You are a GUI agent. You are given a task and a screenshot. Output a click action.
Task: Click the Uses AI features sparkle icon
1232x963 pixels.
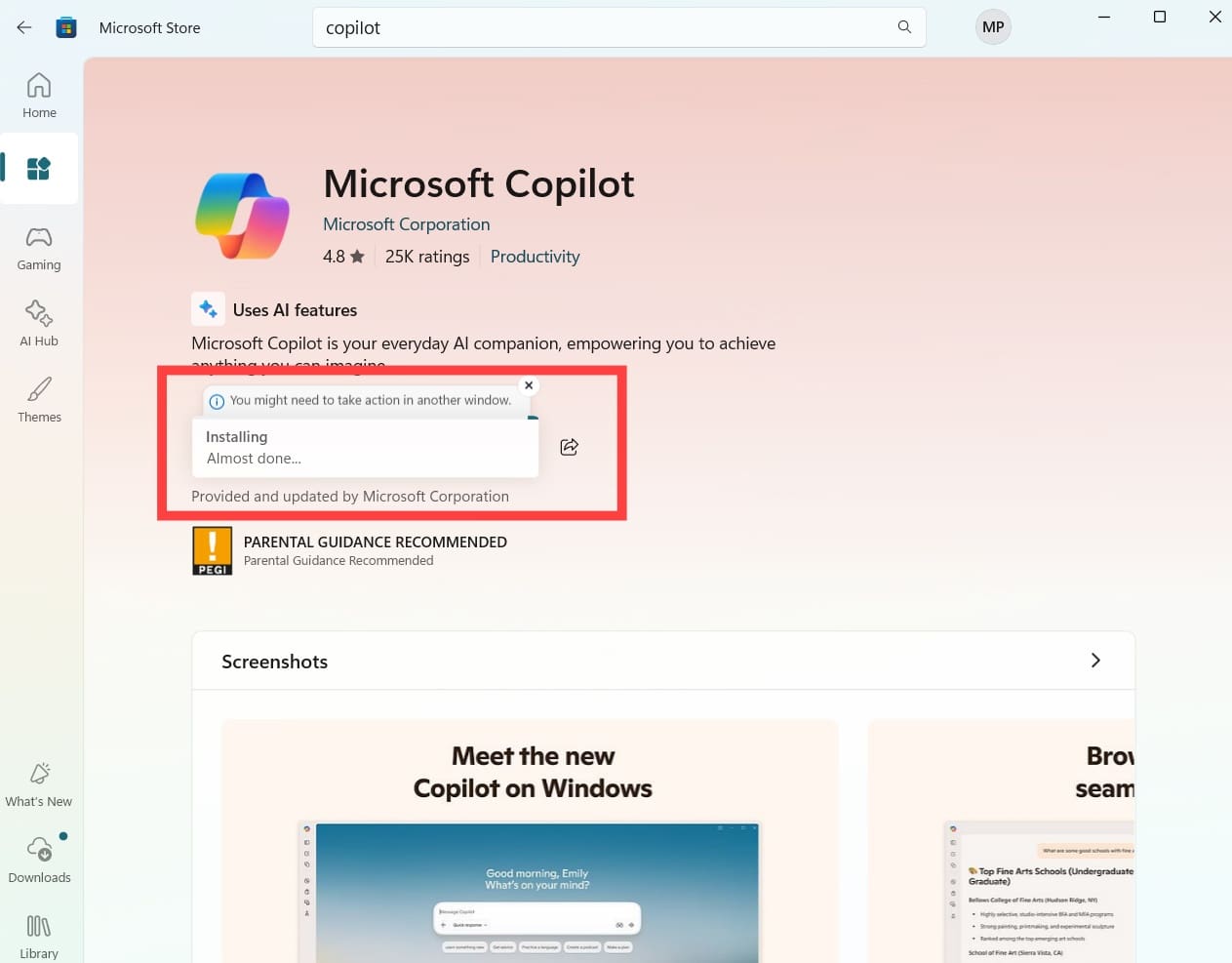(208, 309)
